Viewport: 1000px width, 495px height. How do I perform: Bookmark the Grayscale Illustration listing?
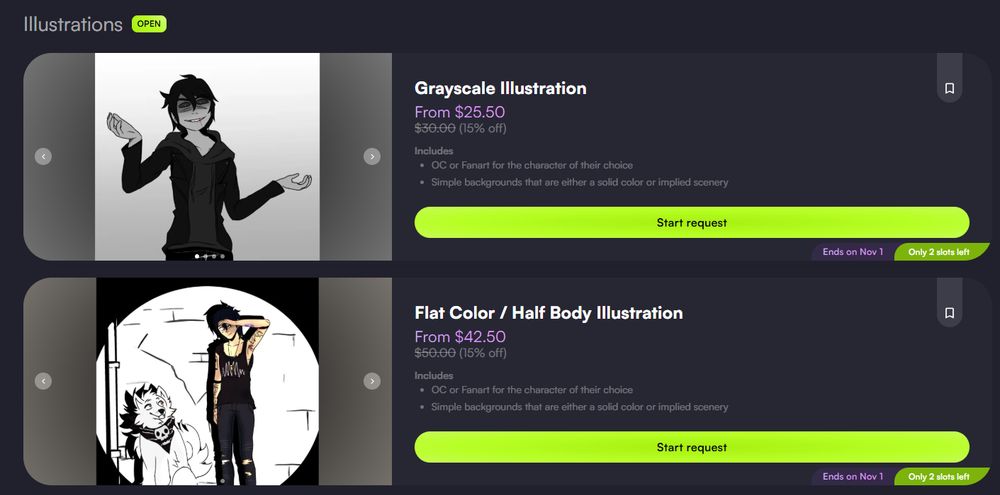pyautogui.click(x=949, y=88)
